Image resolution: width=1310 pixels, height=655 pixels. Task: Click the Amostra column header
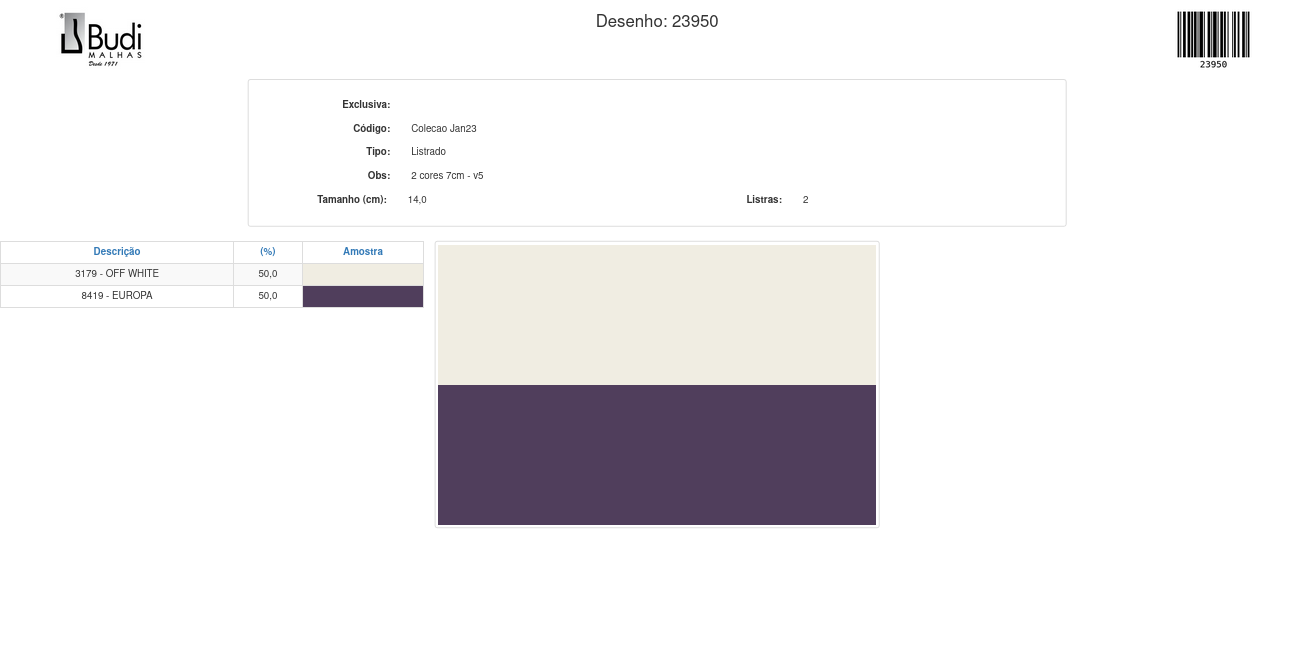pos(362,252)
